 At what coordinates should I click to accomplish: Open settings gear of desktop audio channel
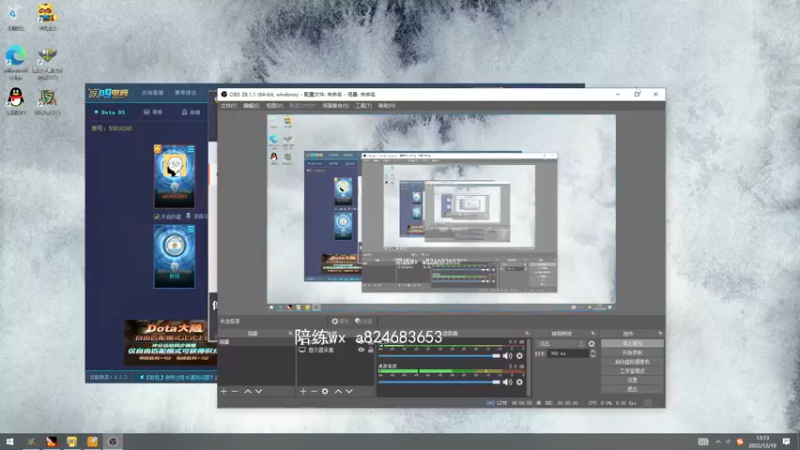pyautogui.click(x=519, y=382)
